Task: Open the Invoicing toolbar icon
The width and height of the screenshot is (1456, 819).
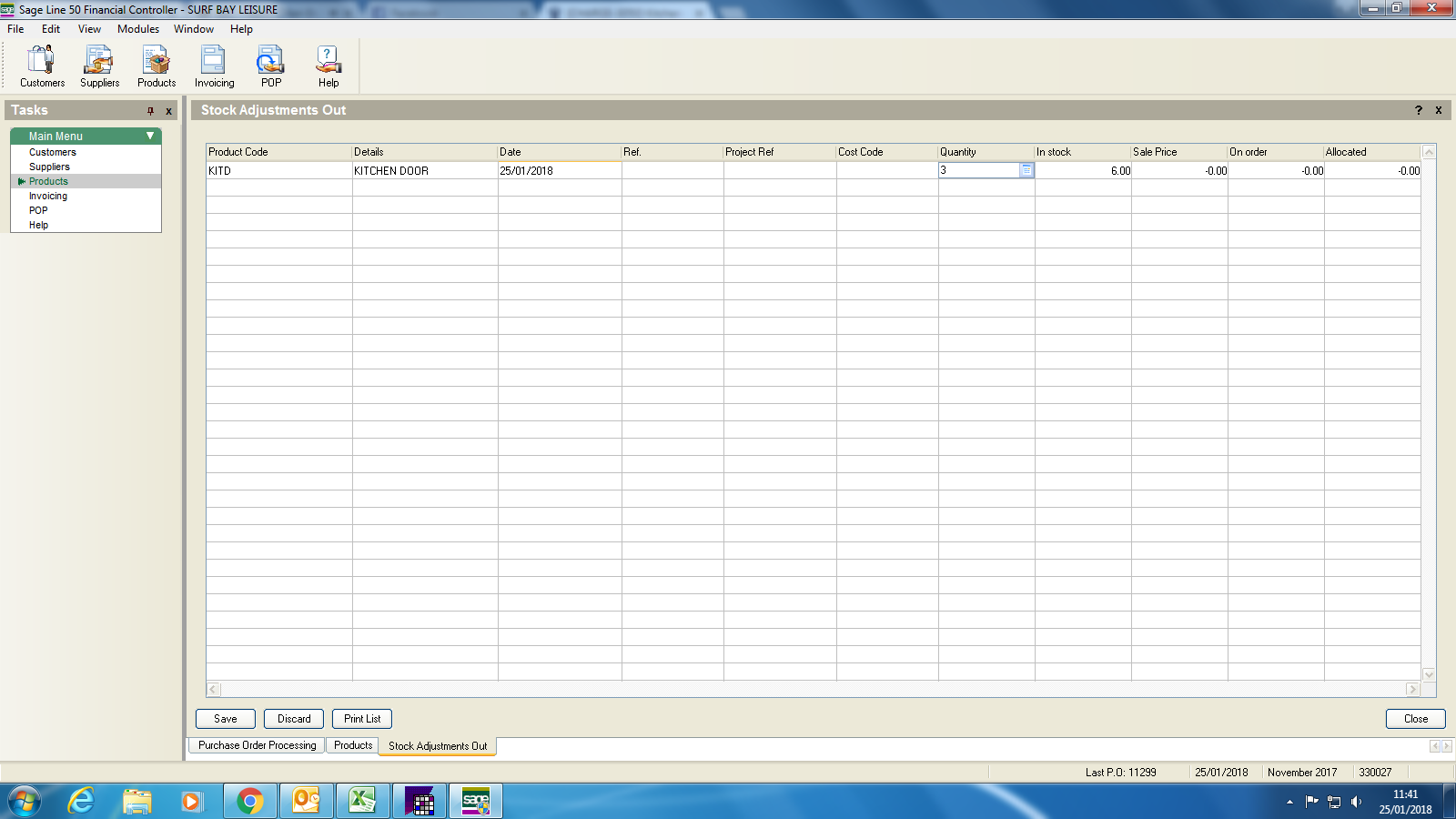Action: (214, 66)
